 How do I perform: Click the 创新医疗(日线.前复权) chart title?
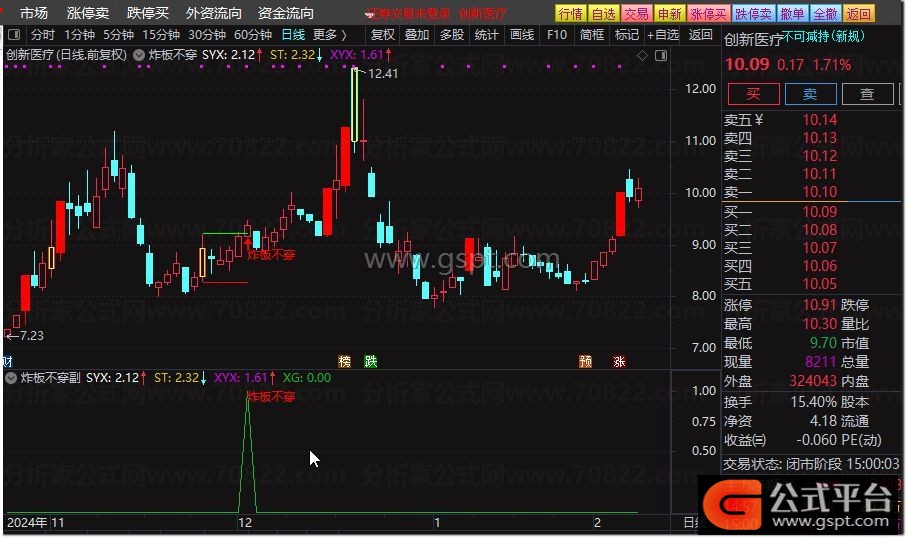66,55
